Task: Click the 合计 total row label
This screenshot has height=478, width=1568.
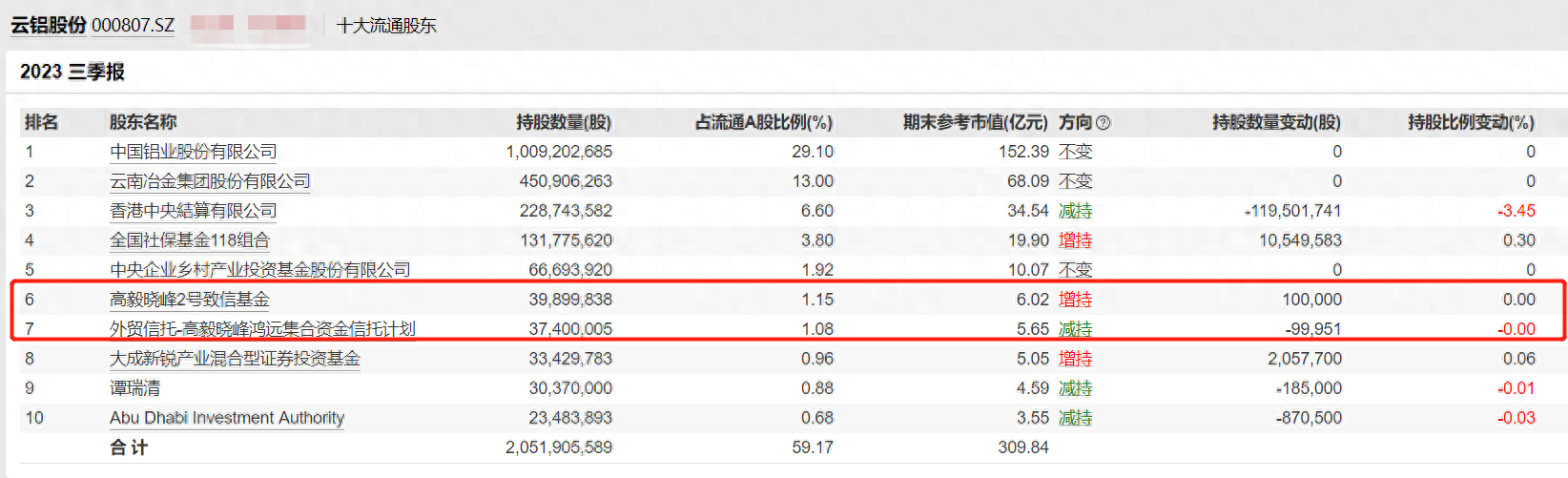Action: point(129,447)
